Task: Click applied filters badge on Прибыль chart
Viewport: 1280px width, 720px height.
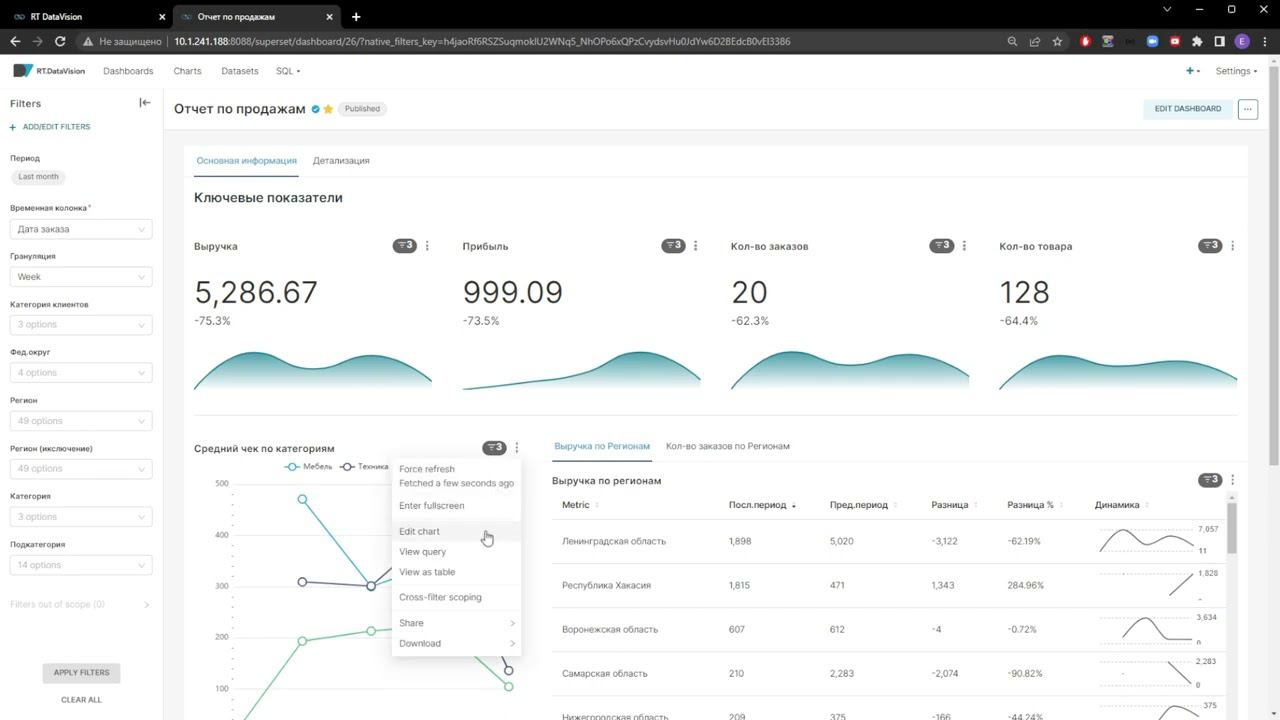Action: [x=673, y=246]
